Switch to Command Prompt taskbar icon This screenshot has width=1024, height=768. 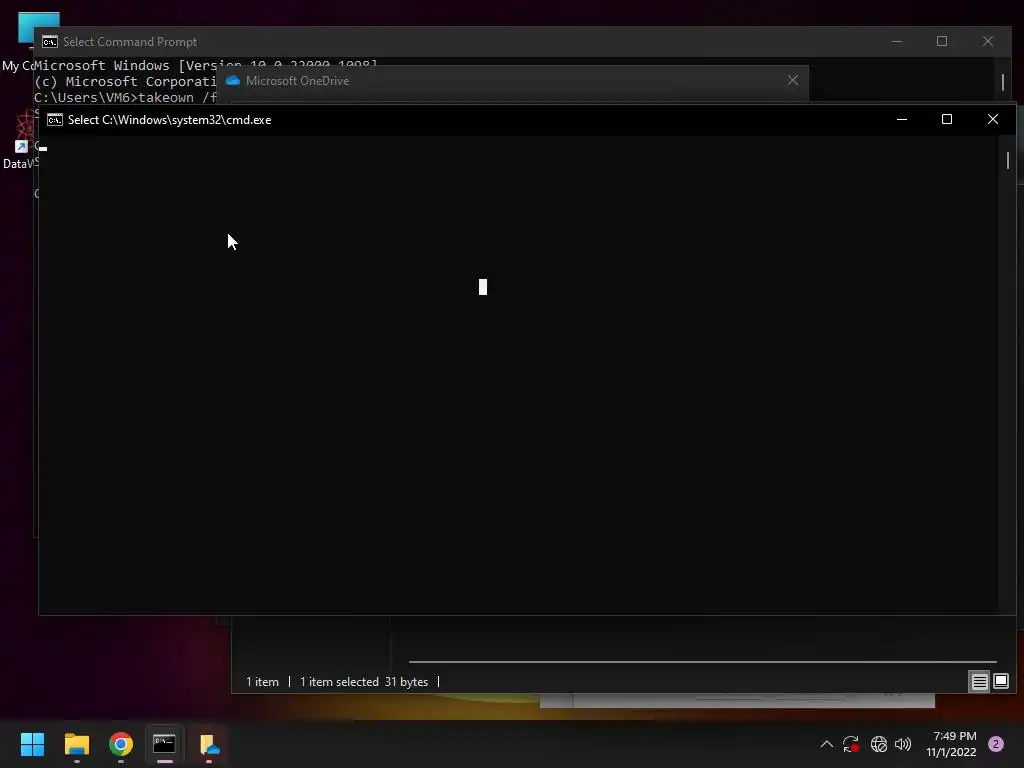(x=164, y=744)
